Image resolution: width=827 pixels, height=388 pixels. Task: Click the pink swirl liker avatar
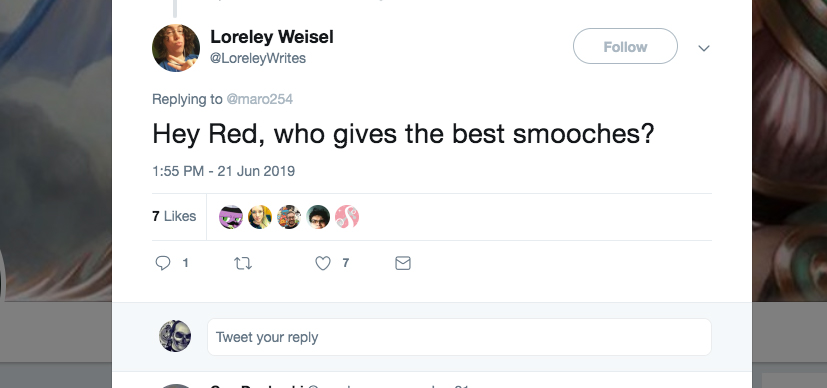pyautogui.click(x=347, y=217)
